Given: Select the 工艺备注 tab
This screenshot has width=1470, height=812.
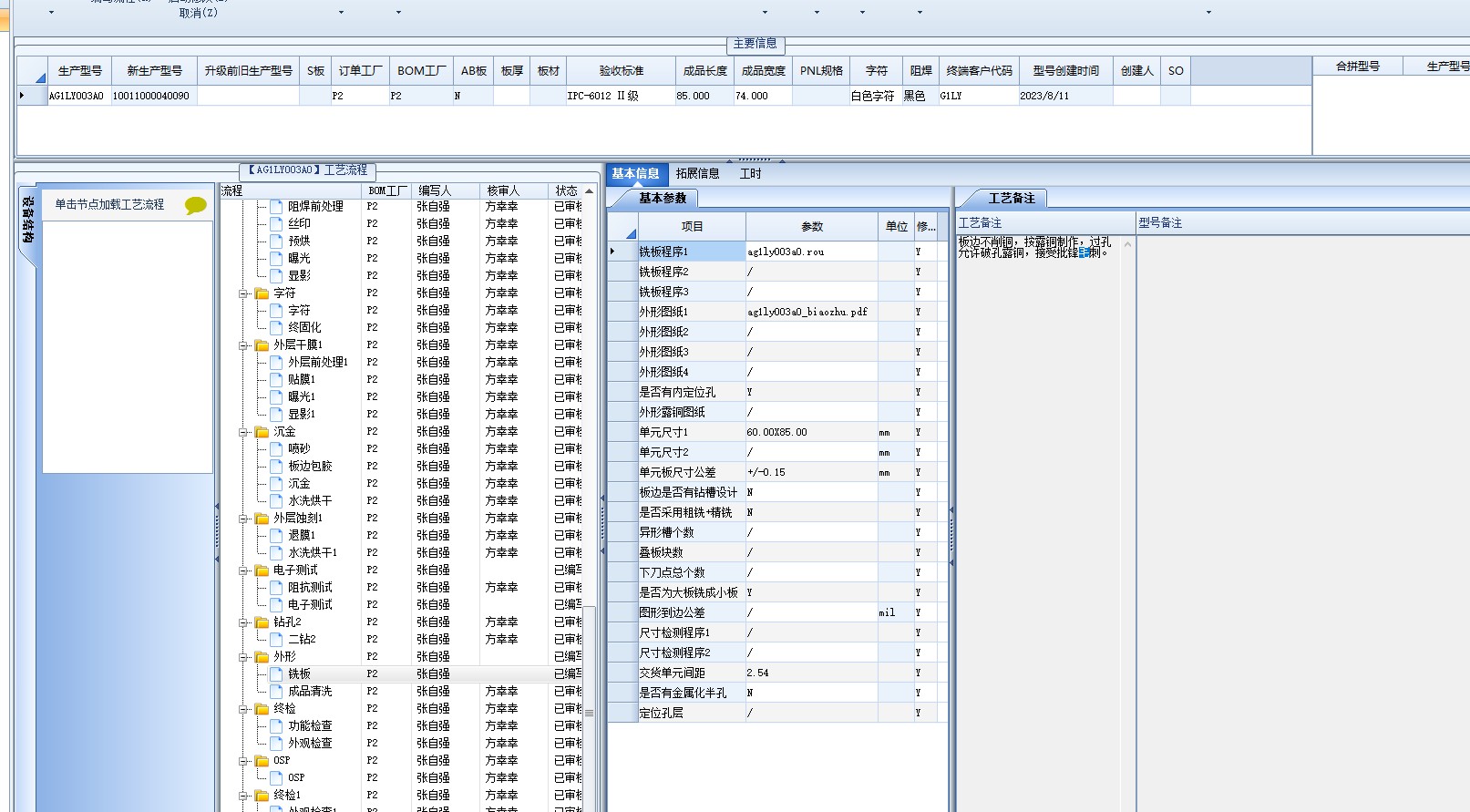Looking at the screenshot, I should (1012, 199).
